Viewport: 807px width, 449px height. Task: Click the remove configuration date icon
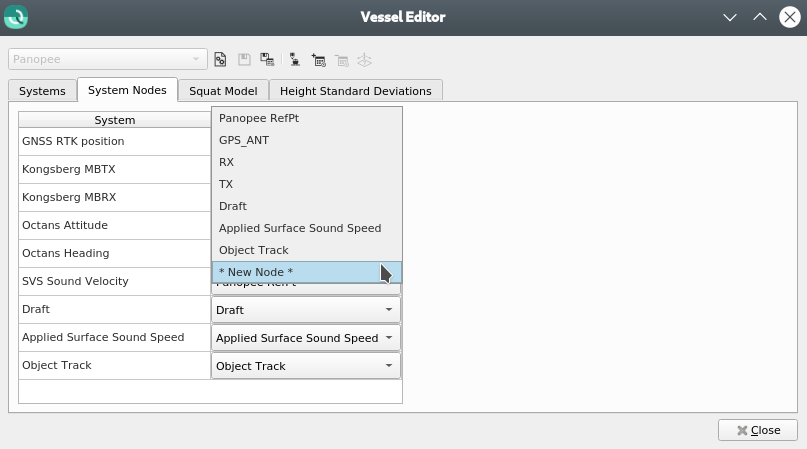[342, 60]
